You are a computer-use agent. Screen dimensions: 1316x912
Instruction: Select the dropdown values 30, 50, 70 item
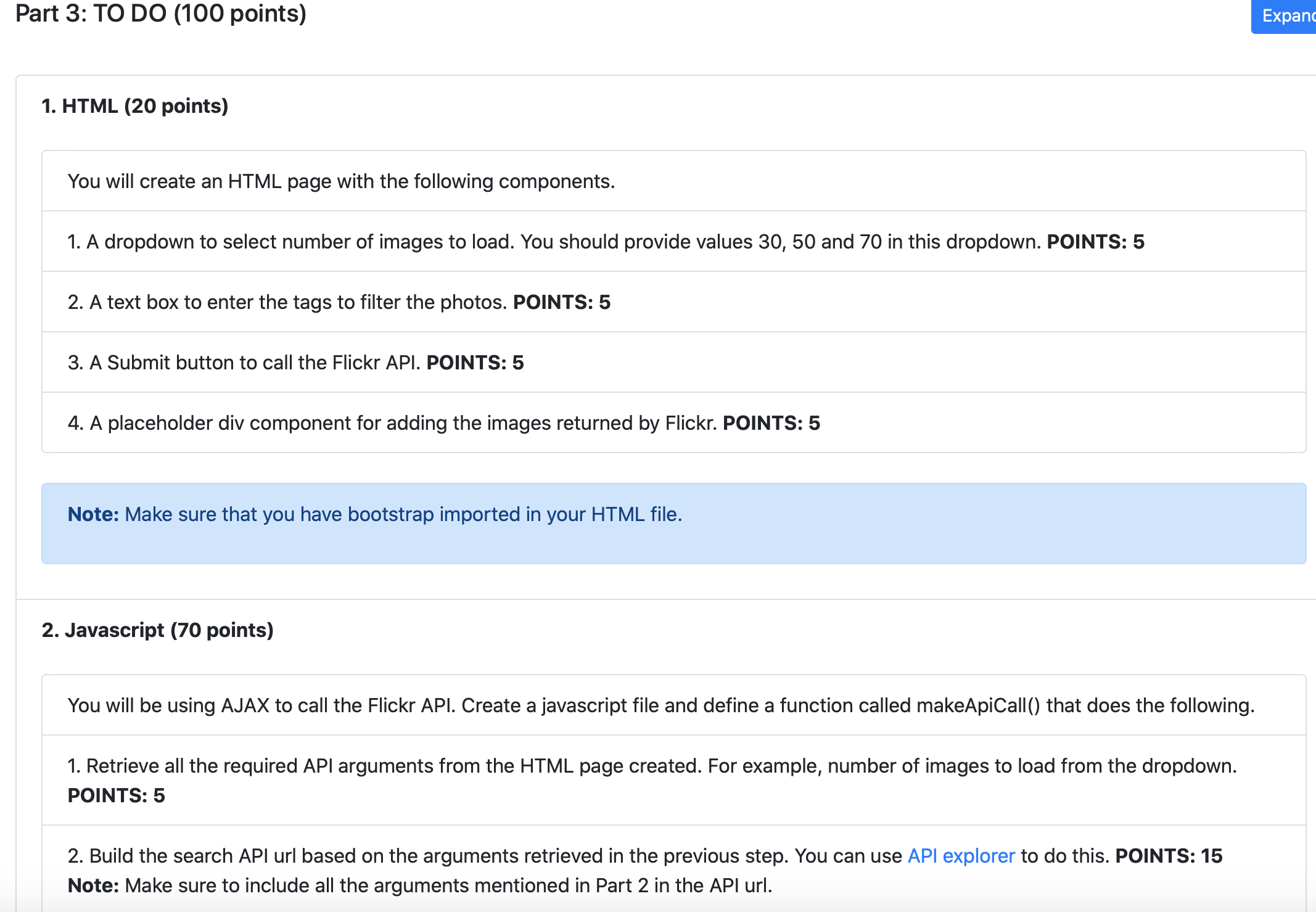(x=555, y=242)
